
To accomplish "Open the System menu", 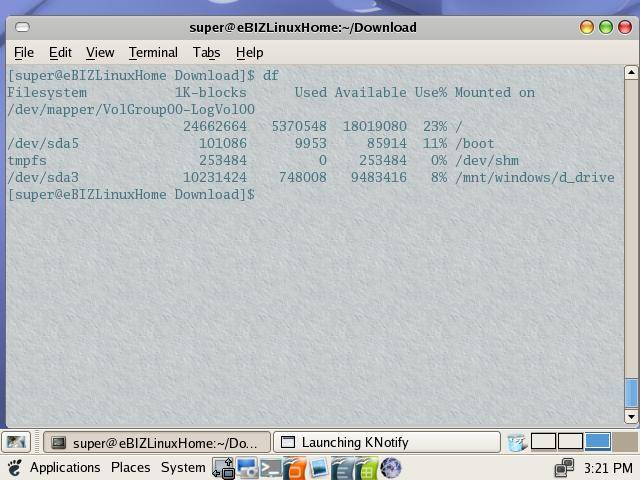I will tap(183, 468).
